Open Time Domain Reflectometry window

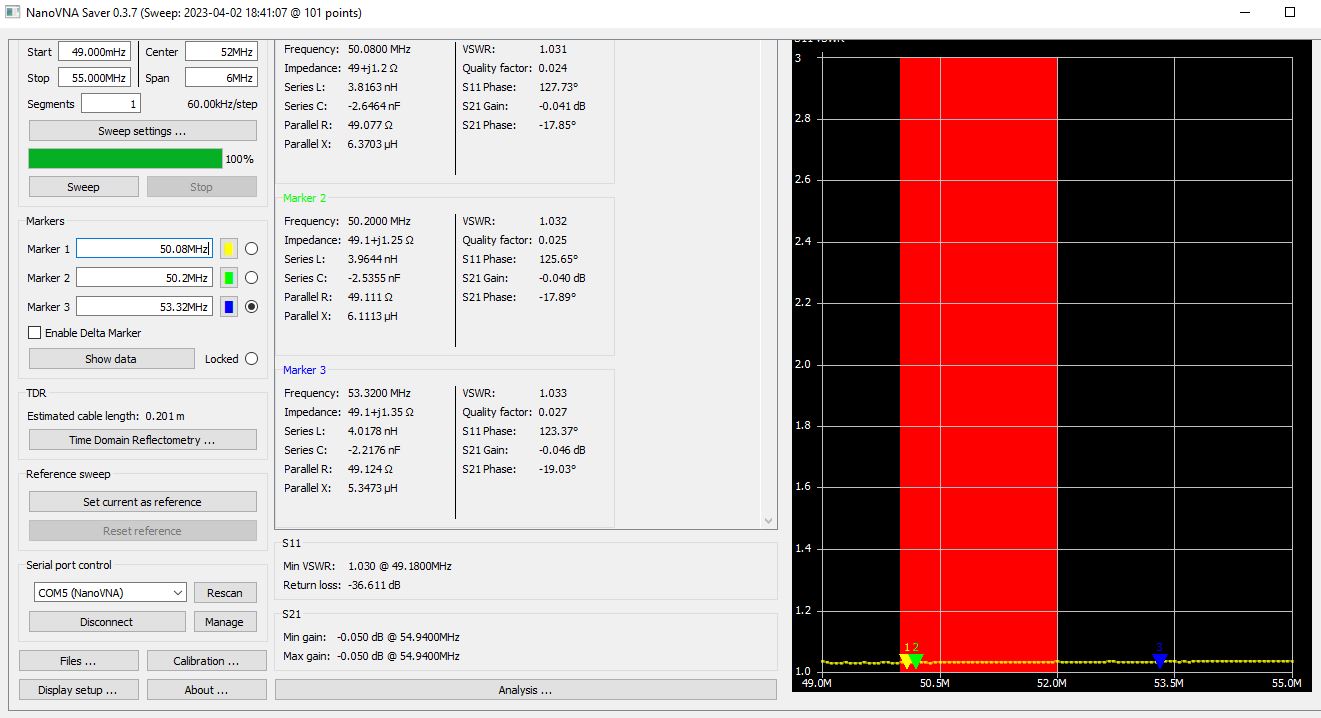coord(142,440)
